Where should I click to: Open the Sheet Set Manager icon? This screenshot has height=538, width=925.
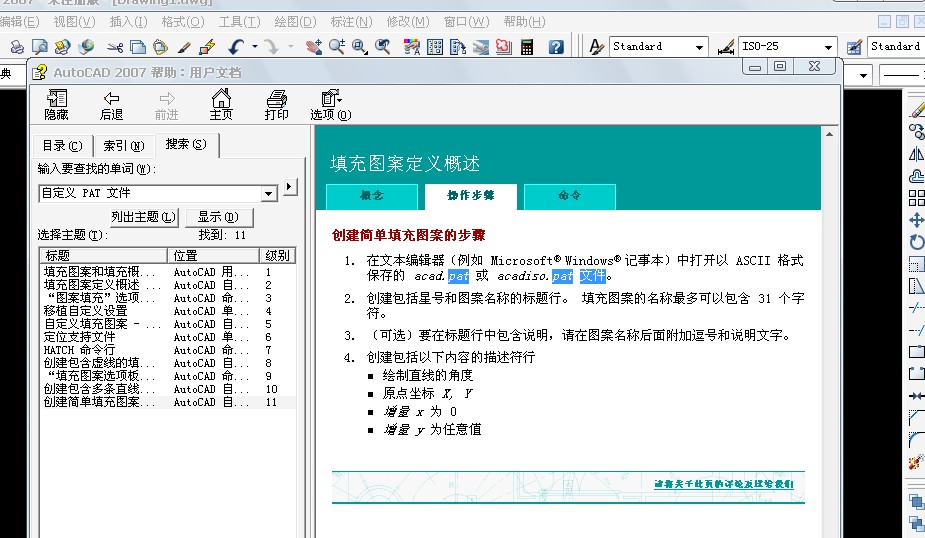[481, 47]
